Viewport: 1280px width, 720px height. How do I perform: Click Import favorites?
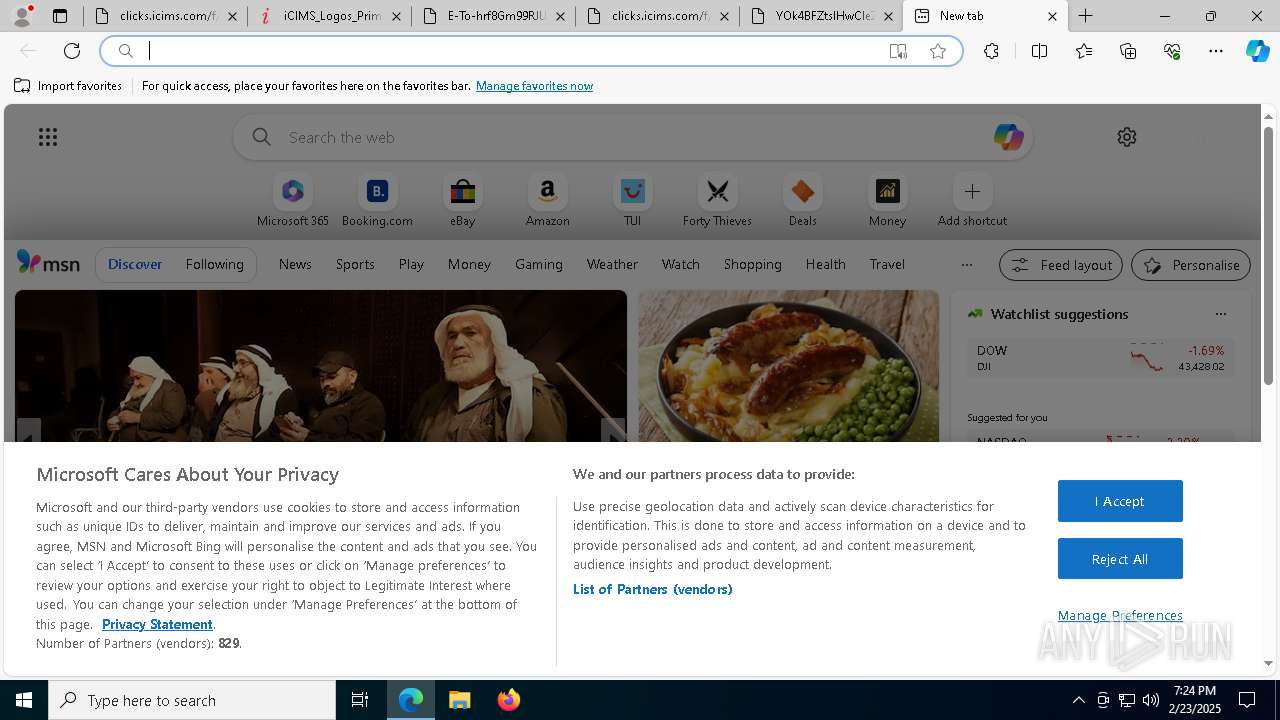tap(68, 86)
